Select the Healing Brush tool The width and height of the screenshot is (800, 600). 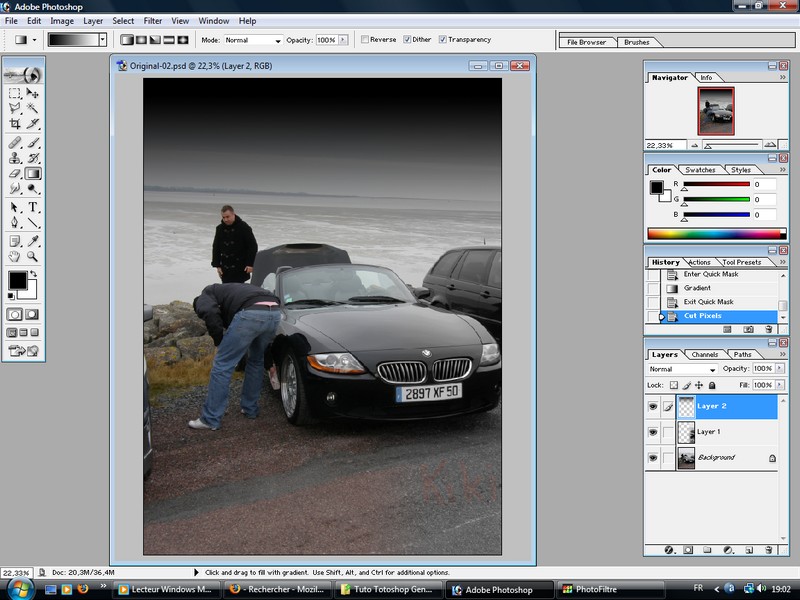pos(15,143)
